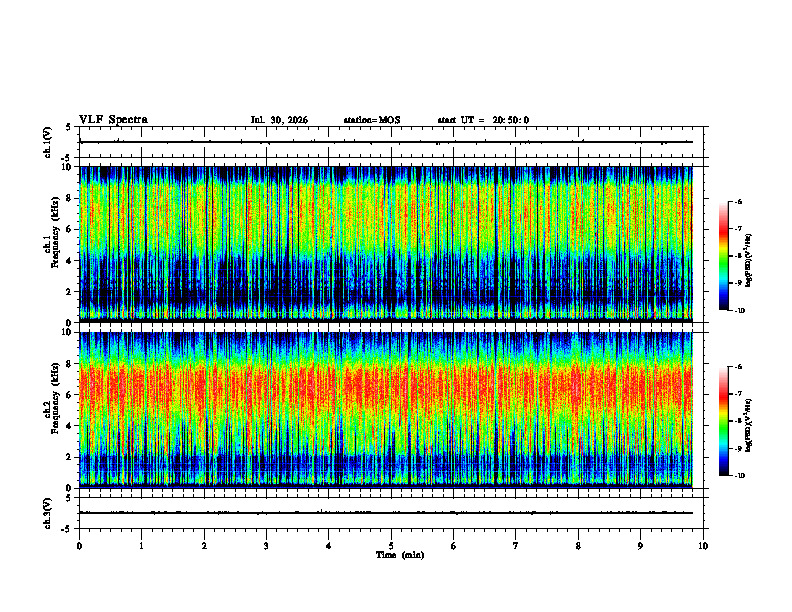This screenshot has height=612, width=792.
Task: Click the ch.1 spectrogram 6 kHz tick label
Action: (70, 229)
